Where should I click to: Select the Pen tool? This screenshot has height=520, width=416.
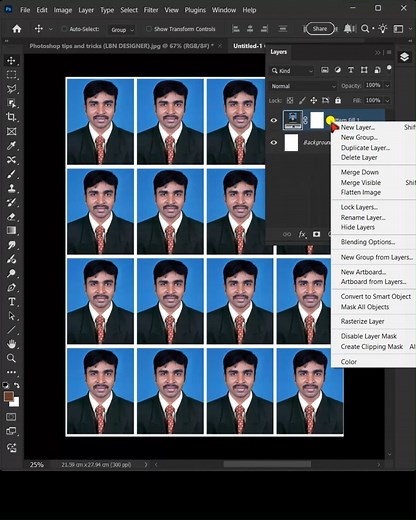11,287
